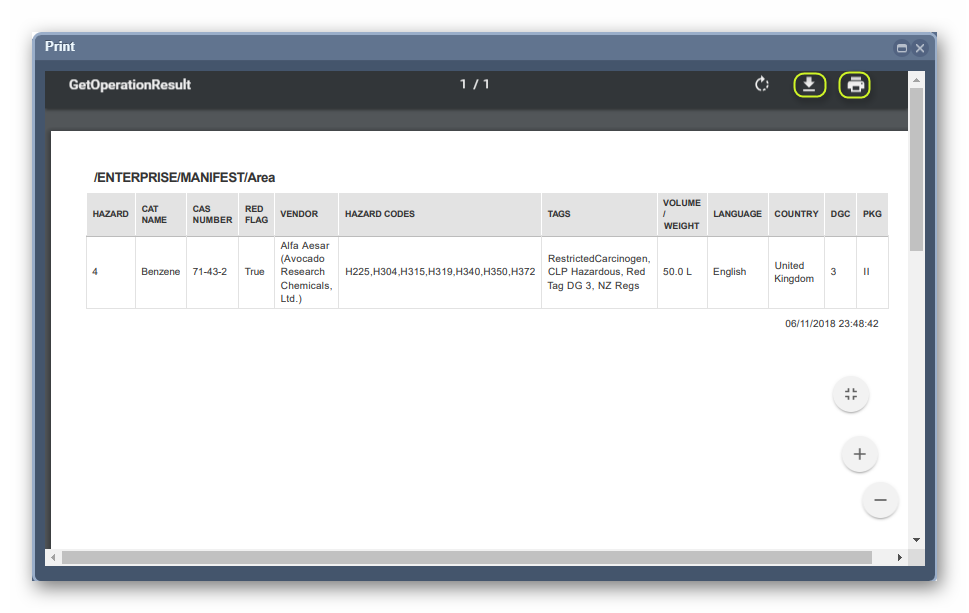The height and width of the screenshot is (613, 969).
Task: Click the Benzene table cell
Action: (160, 272)
